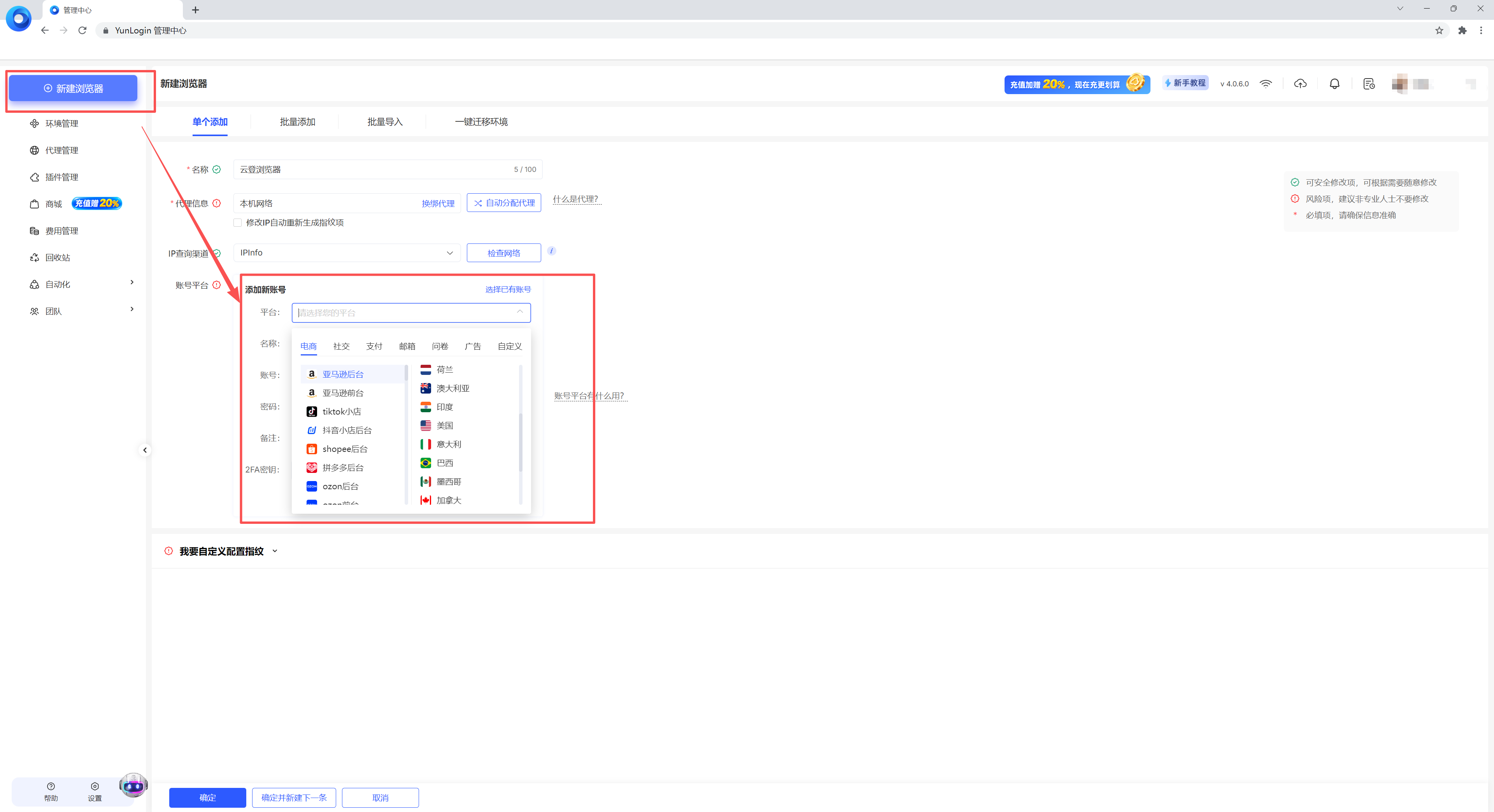Open 环境管理 in the sidebar
The width and height of the screenshot is (1494, 812).
(61, 123)
